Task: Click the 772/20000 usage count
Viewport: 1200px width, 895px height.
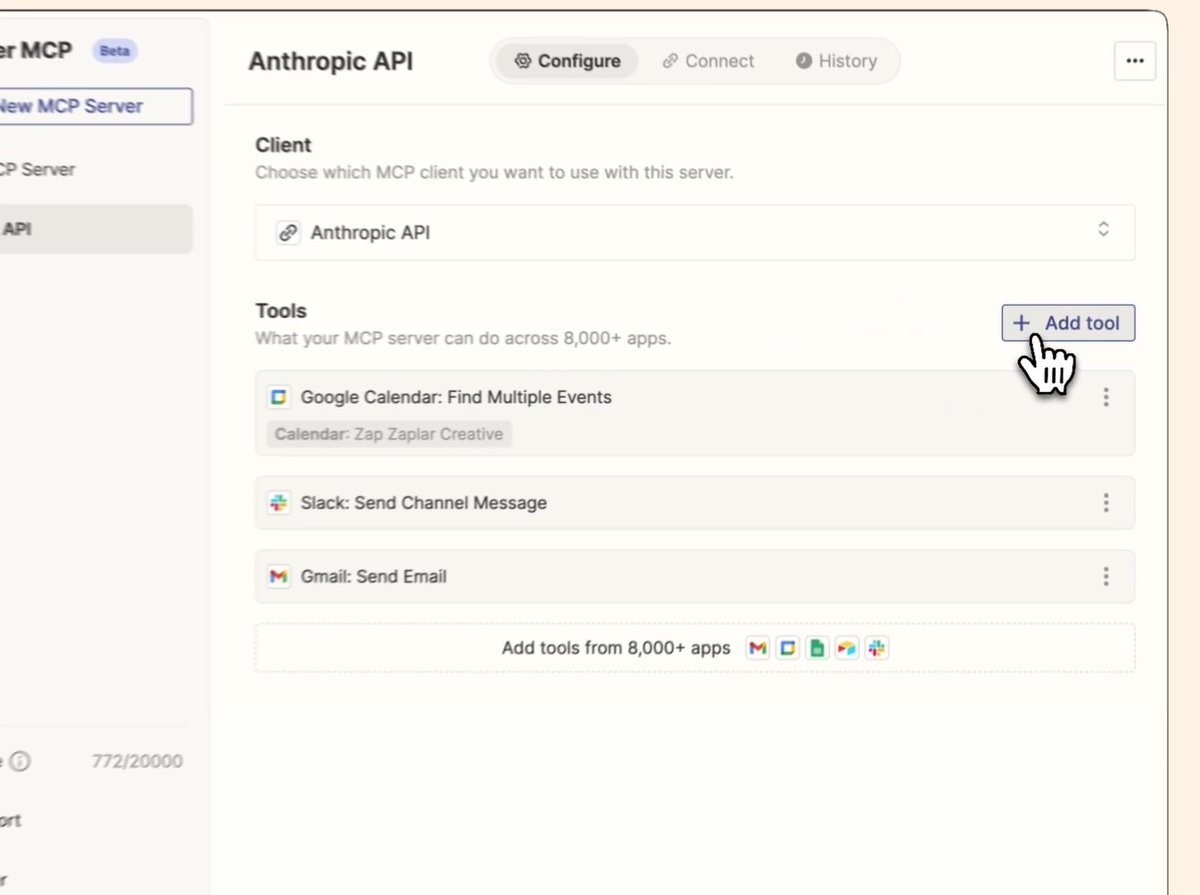Action: click(x=137, y=761)
